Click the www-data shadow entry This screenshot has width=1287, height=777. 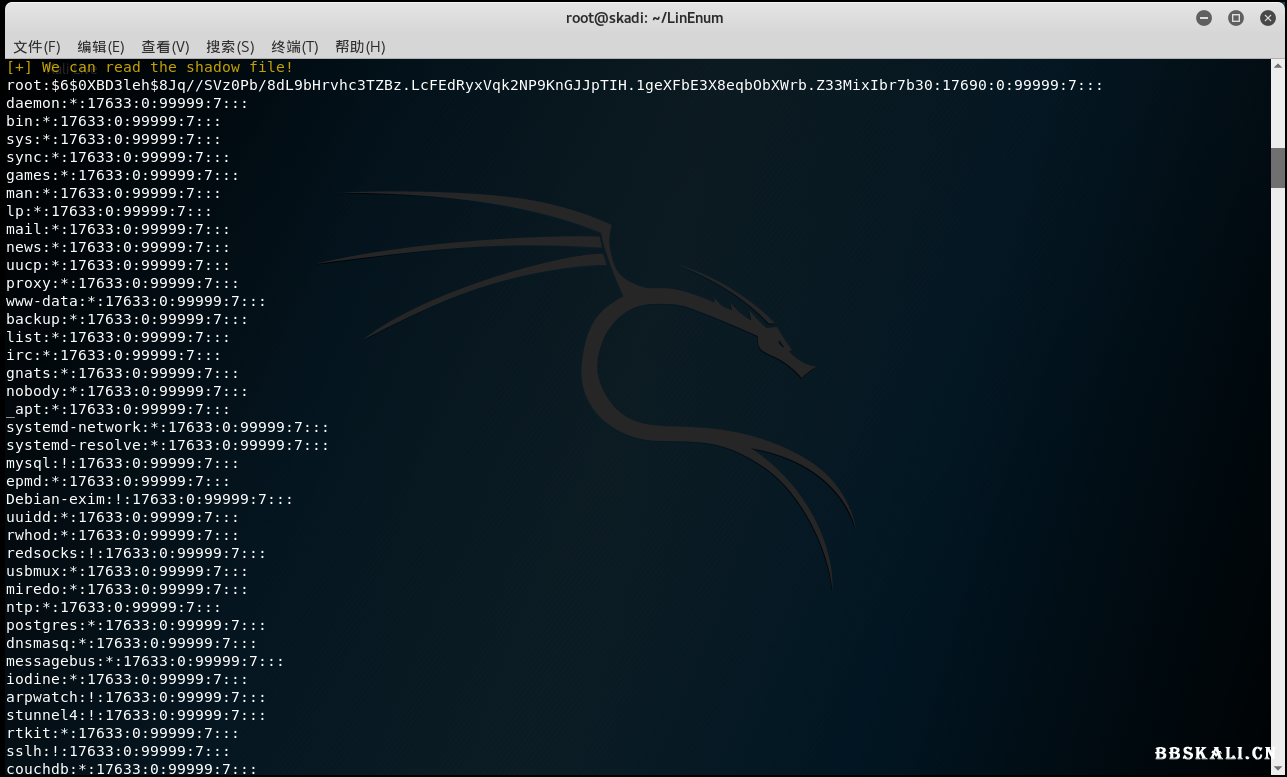tap(136, 302)
